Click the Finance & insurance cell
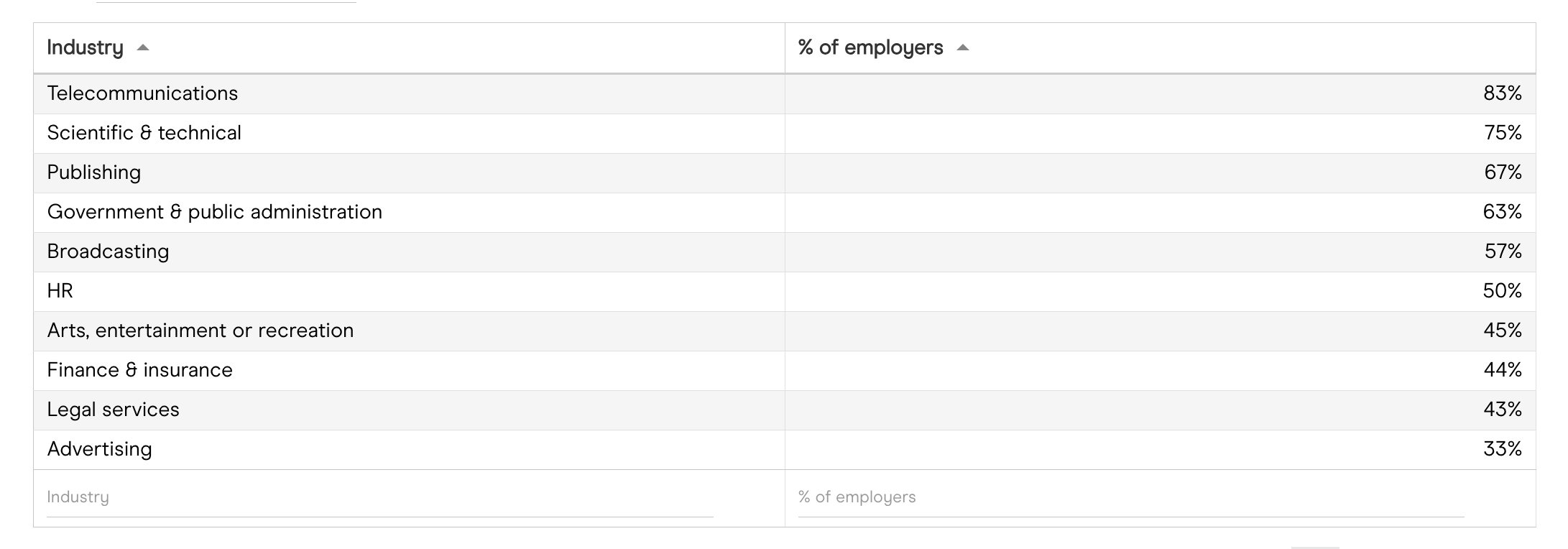Image resolution: width=1568 pixels, height=549 pixels. point(139,370)
